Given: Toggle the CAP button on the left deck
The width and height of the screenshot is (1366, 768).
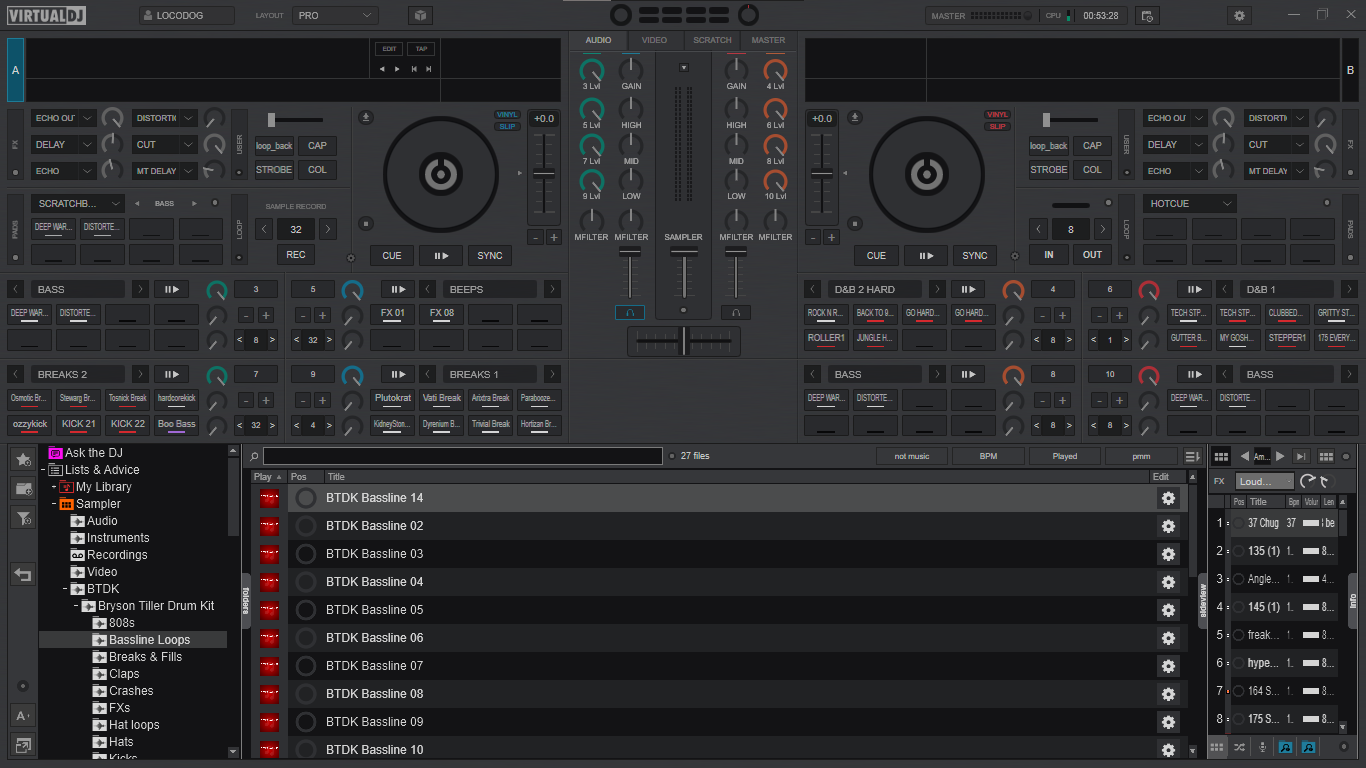Looking at the screenshot, I should coord(317,145).
